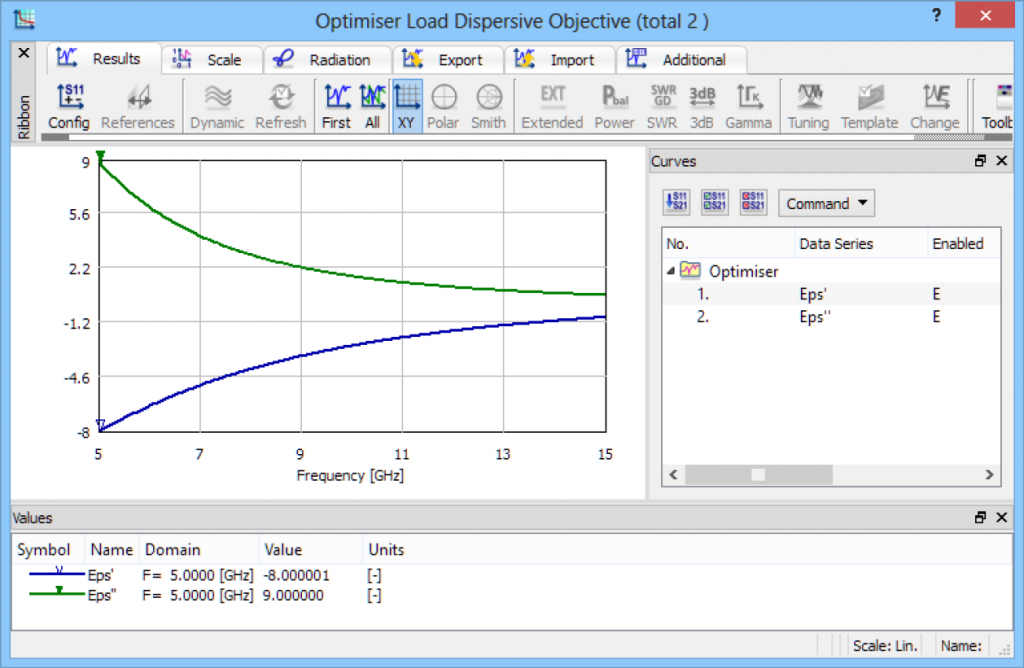Click the first S11/S21 icon in Curves panel
Viewport: 1024px width, 668px height.
(x=677, y=203)
